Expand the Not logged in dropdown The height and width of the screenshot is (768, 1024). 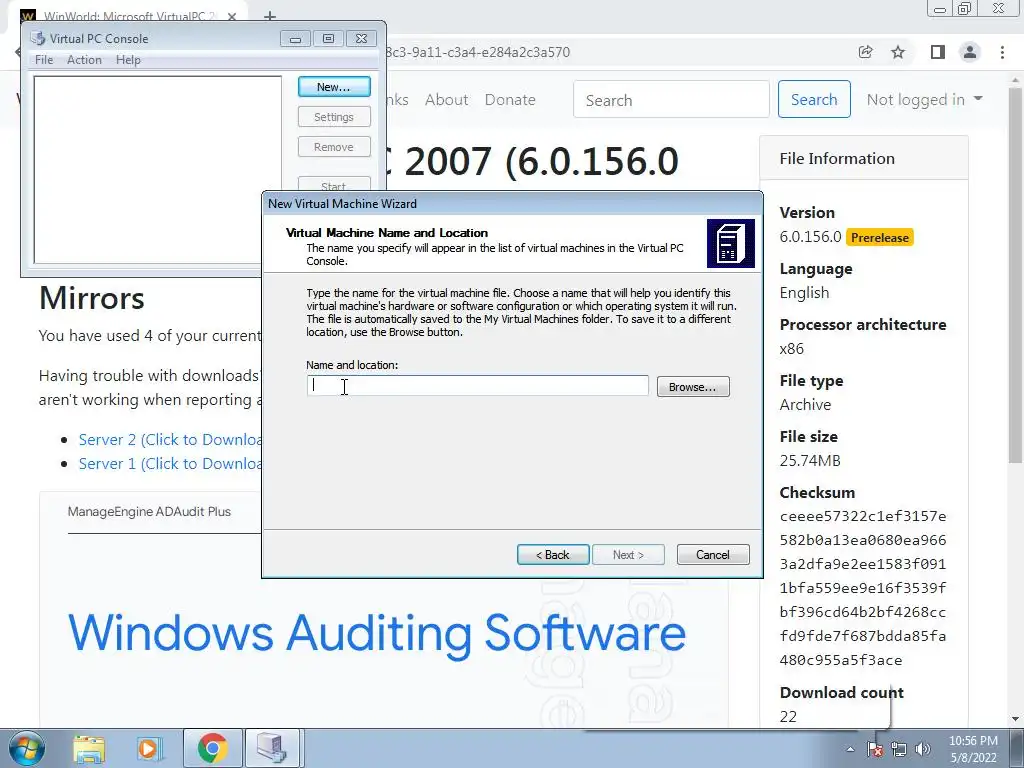924,99
